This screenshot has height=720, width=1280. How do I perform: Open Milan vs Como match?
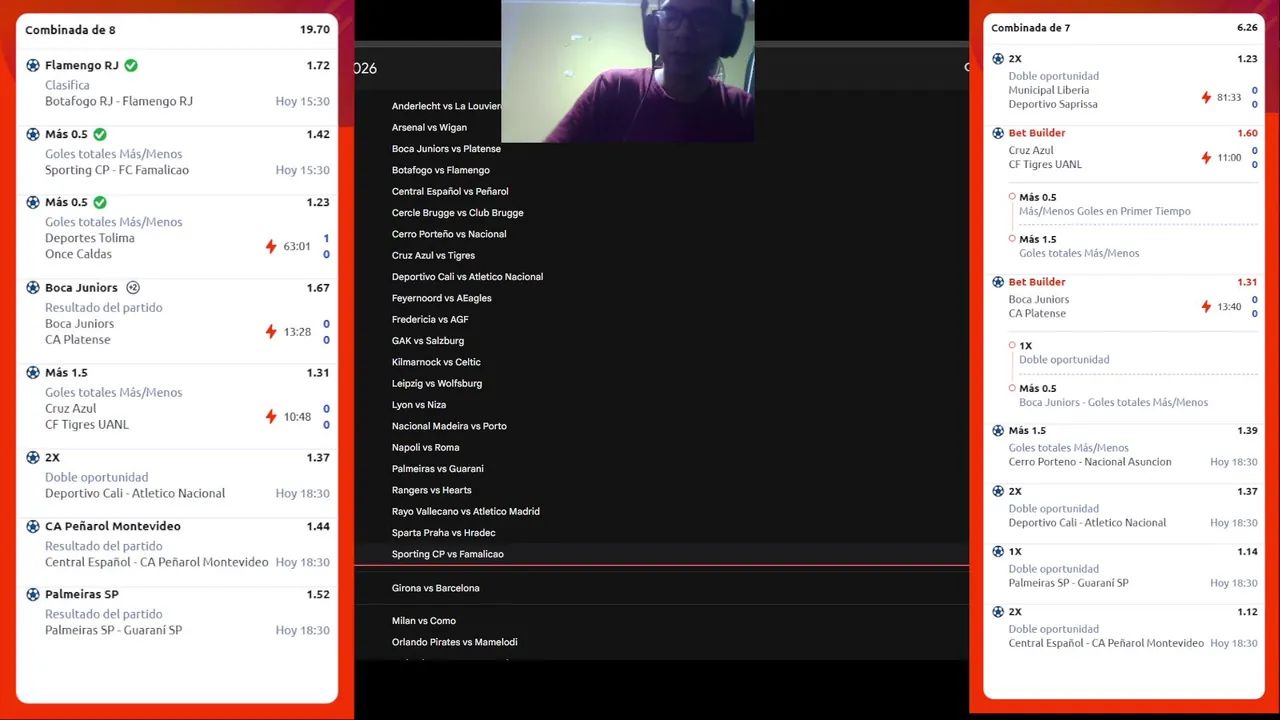pyautogui.click(x=424, y=621)
